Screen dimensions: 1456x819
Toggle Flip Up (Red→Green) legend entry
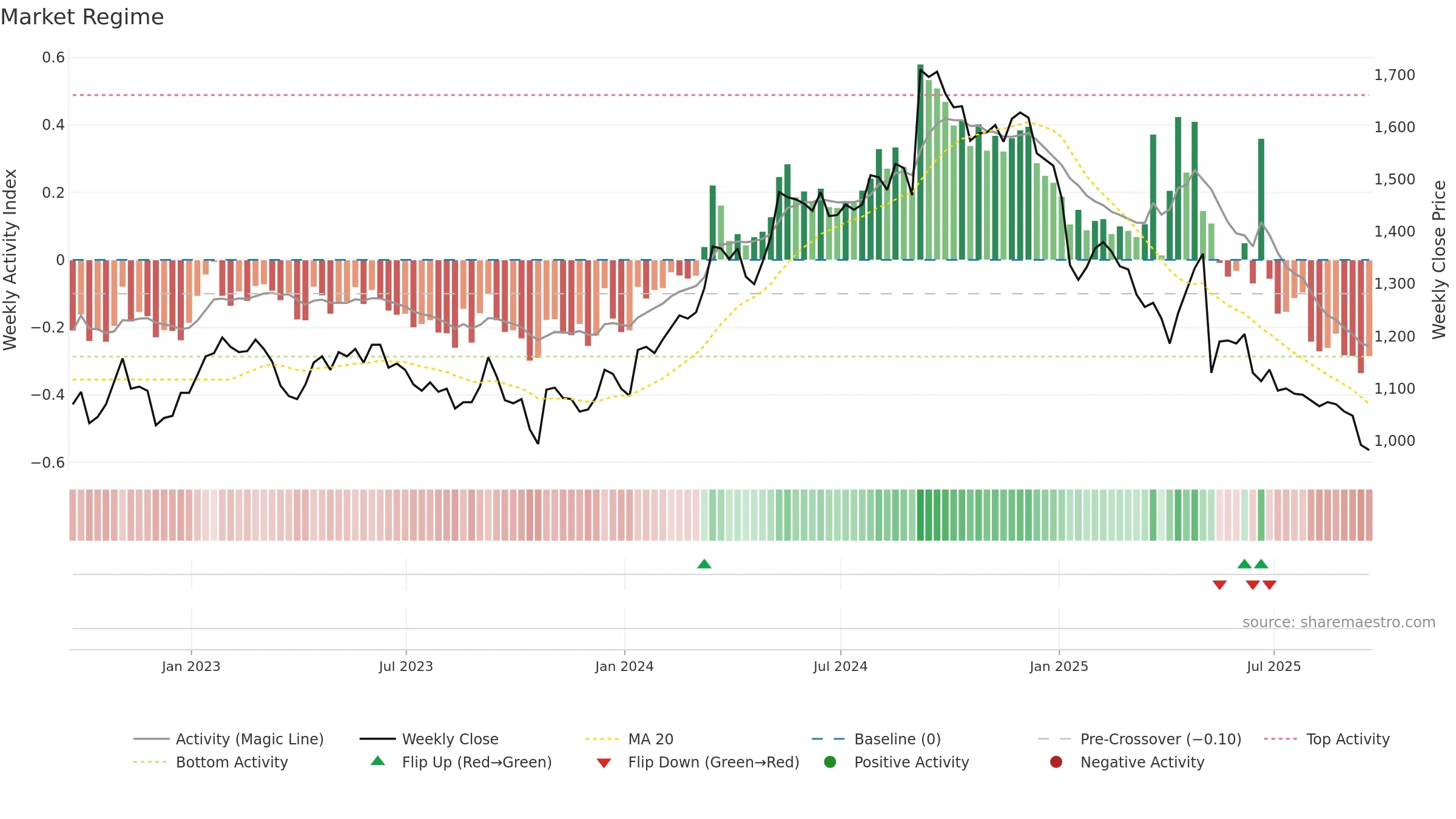click(461, 762)
